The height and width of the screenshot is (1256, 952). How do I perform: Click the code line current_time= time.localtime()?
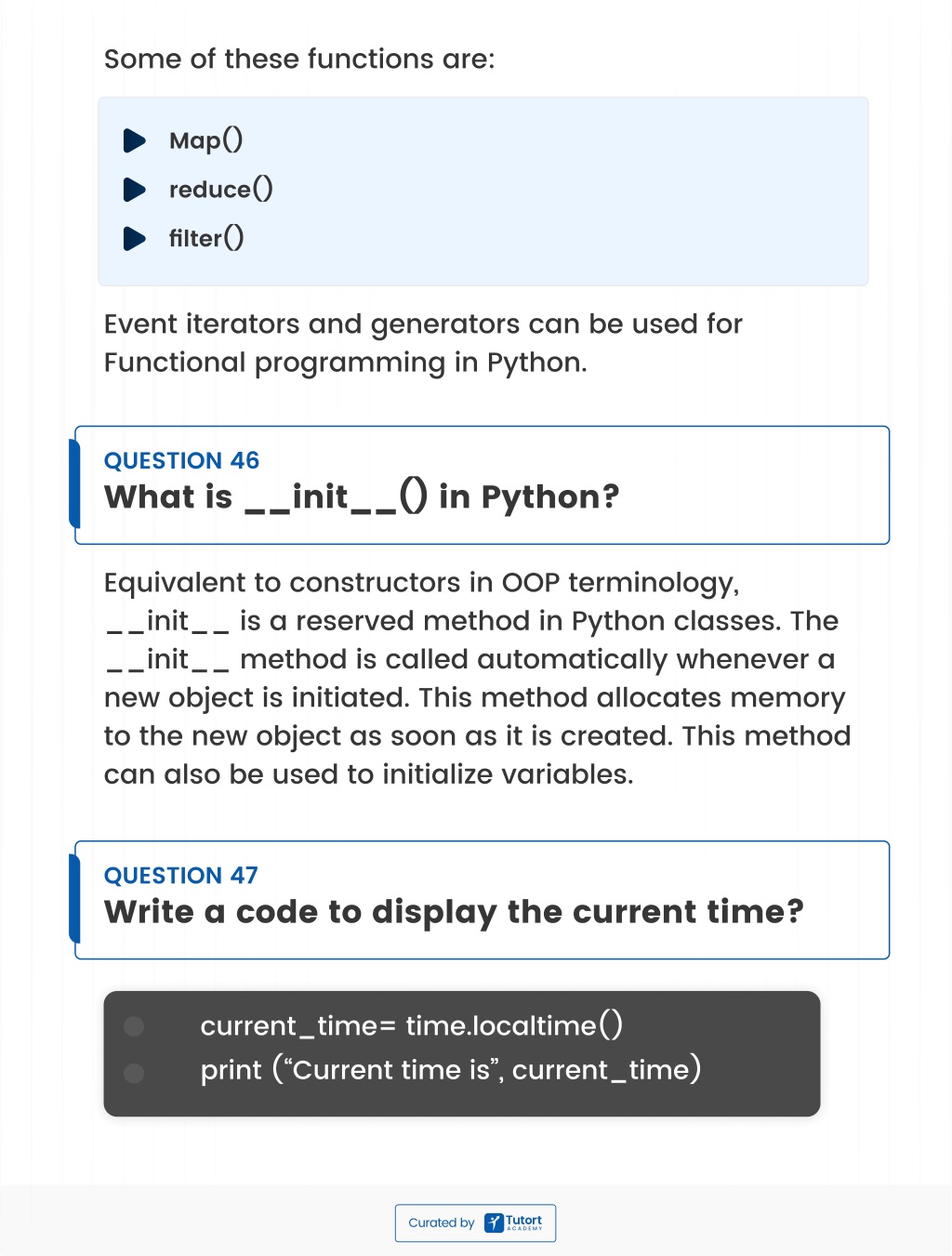pos(412,1025)
